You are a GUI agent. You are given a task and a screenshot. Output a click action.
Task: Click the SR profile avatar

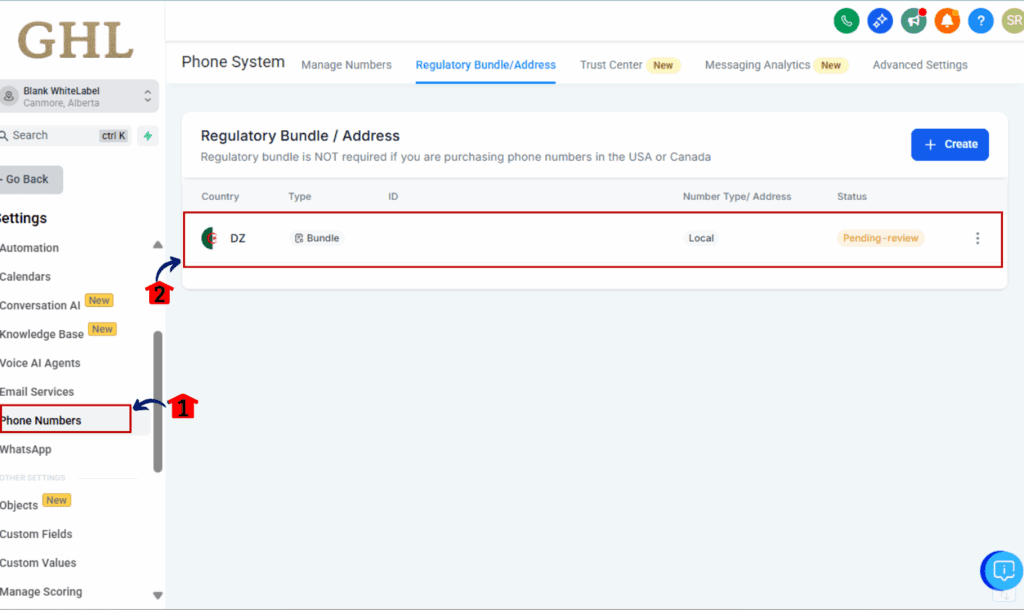click(1011, 20)
